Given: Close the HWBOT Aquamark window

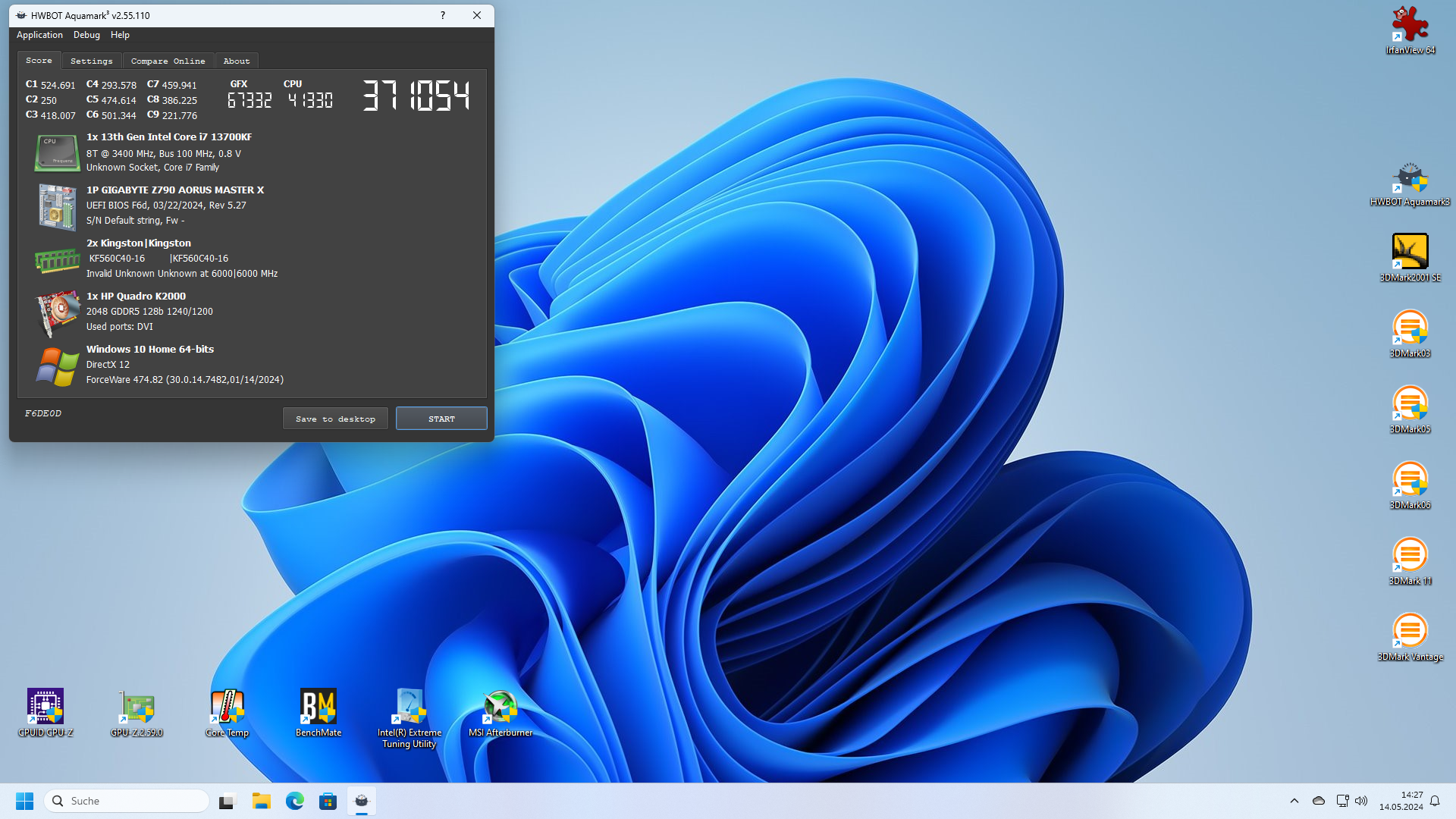Looking at the screenshot, I should (477, 15).
